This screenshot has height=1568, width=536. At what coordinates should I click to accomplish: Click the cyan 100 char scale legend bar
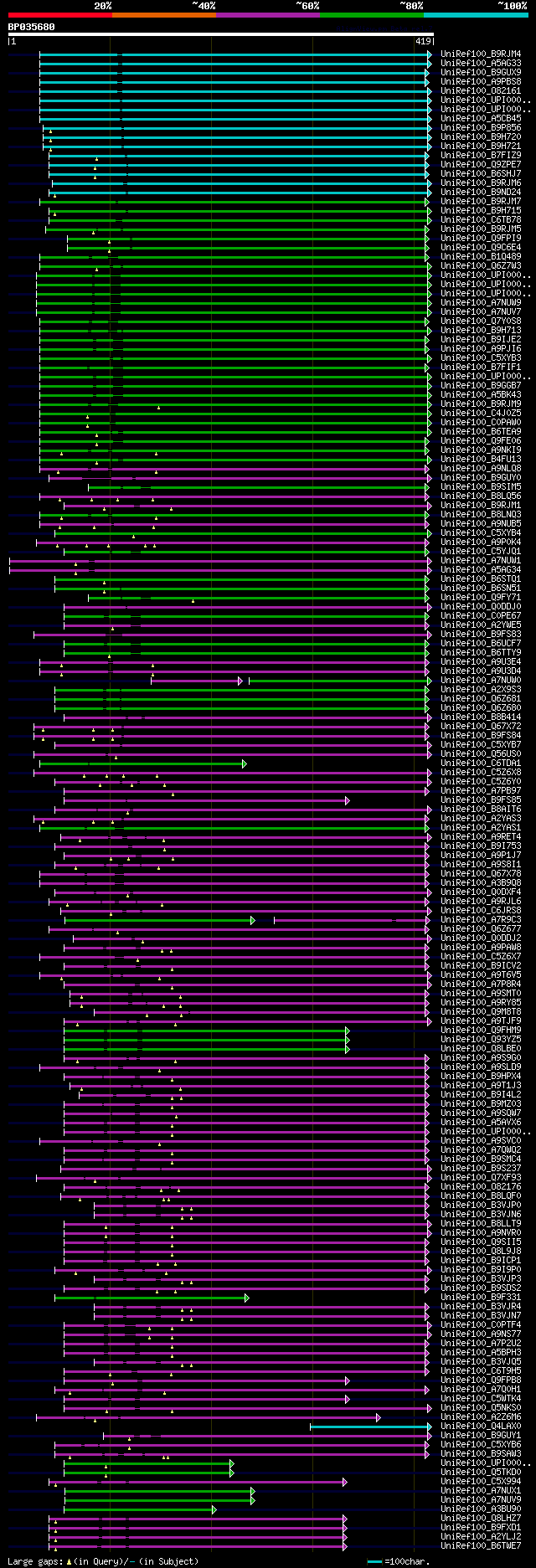click(374, 1561)
